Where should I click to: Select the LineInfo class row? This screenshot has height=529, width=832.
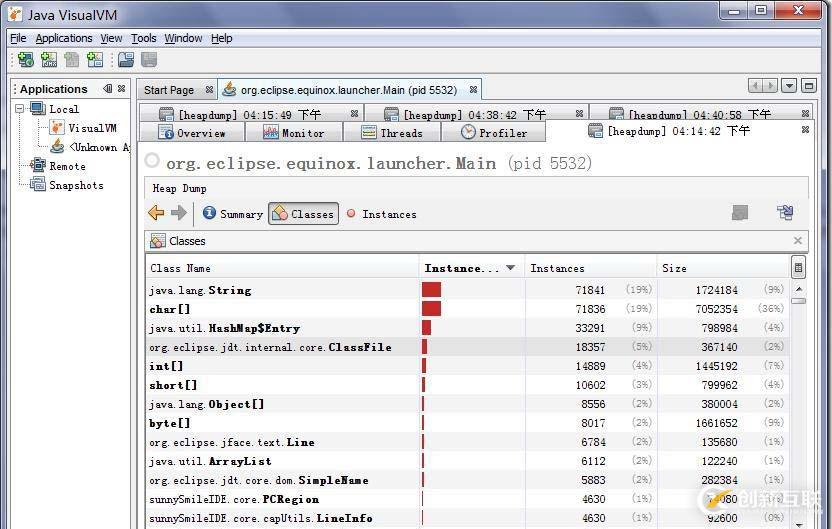468,518
